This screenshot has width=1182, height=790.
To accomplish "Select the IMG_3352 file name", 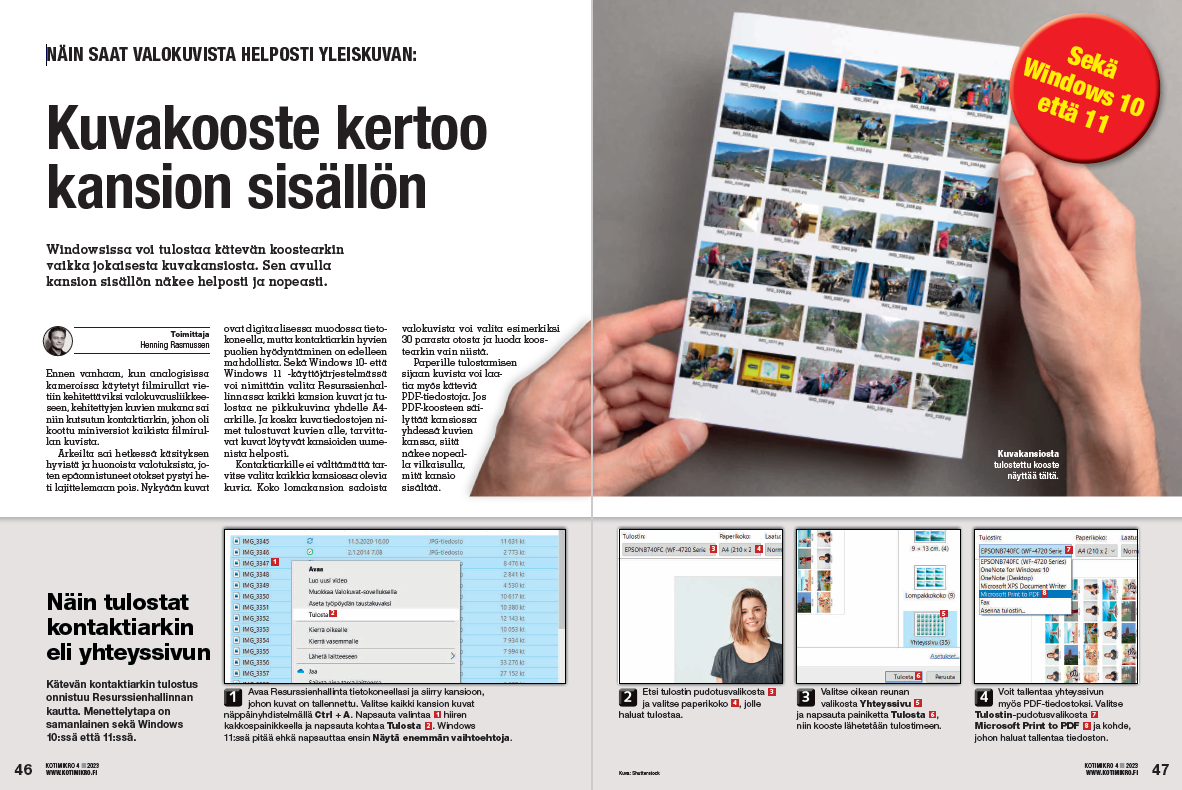I will click(256, 618).
